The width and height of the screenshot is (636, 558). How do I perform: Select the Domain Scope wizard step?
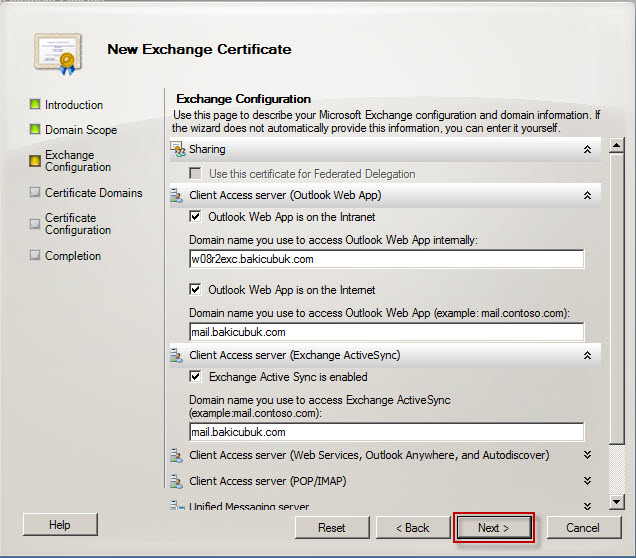81,130
